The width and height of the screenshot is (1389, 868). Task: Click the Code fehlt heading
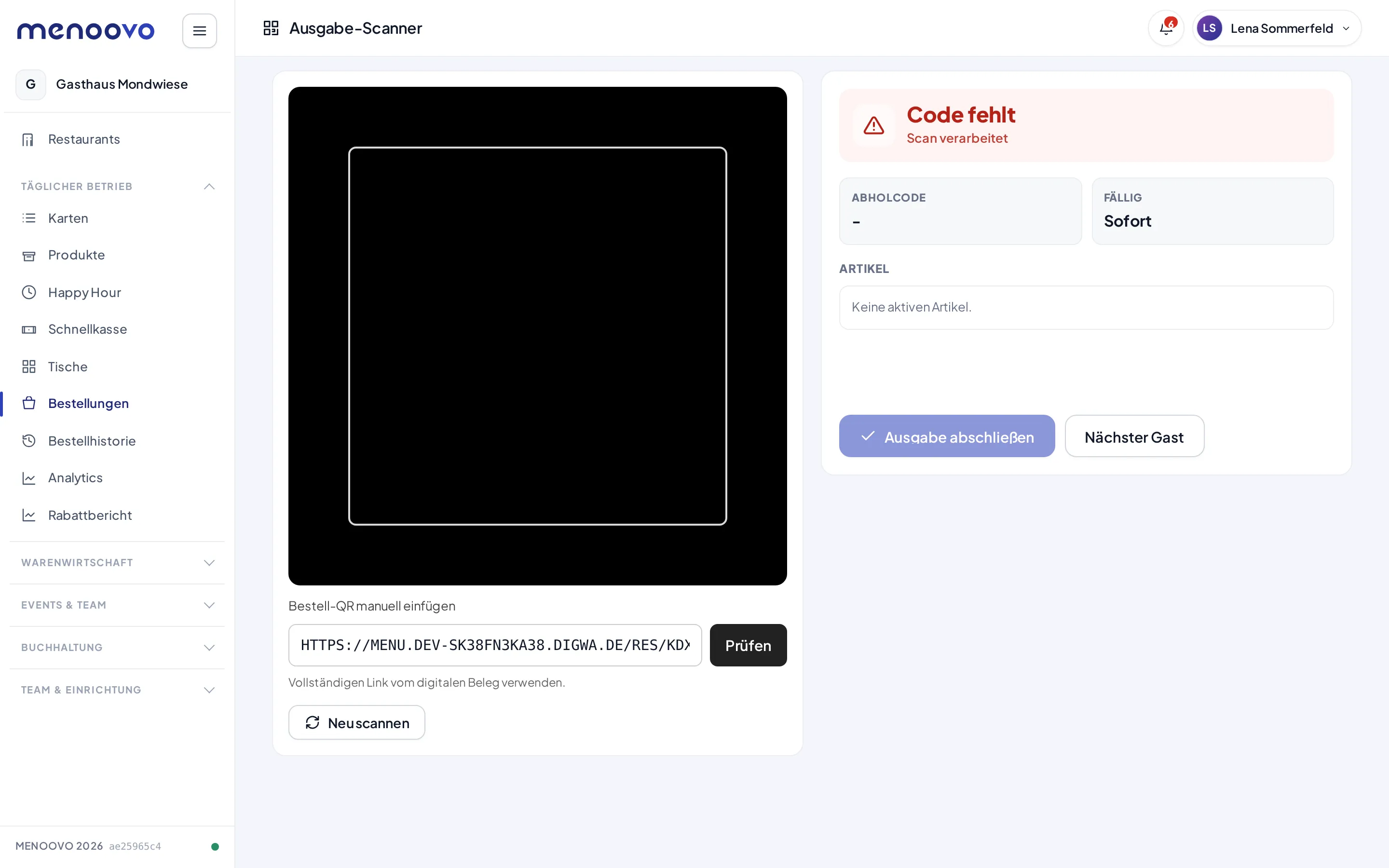961,115
